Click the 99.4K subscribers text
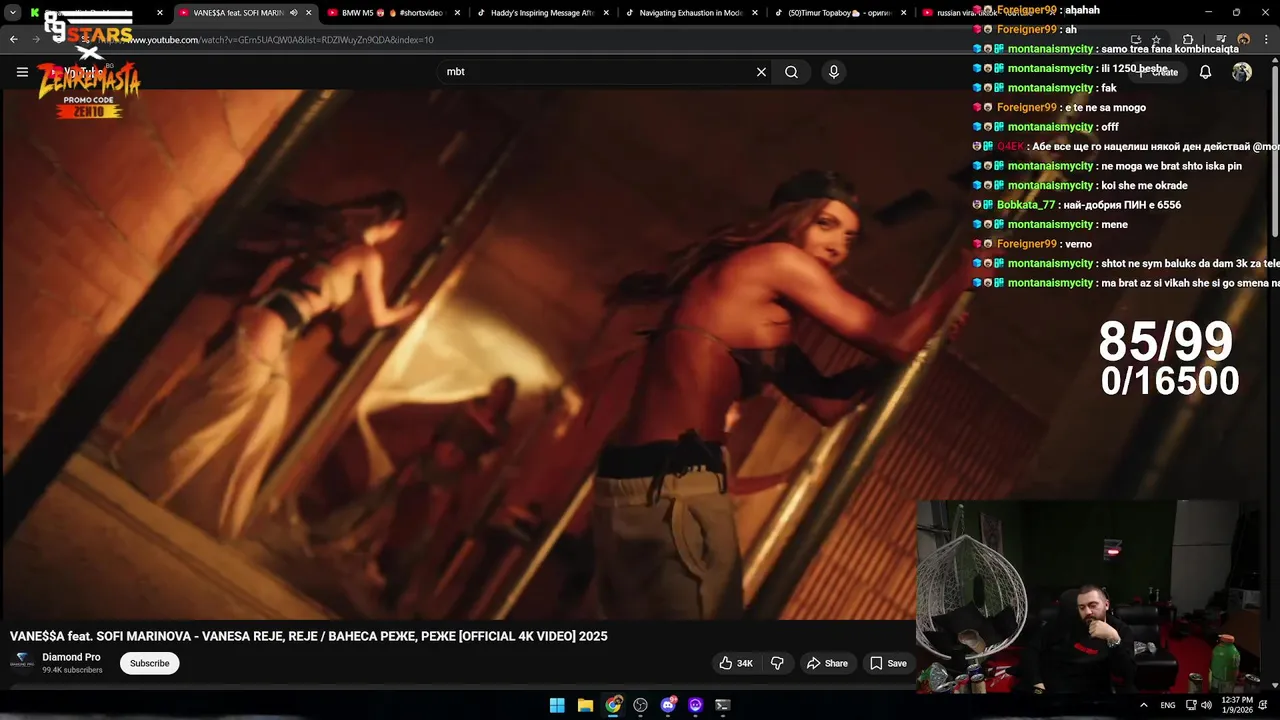 tap(72, 670)
